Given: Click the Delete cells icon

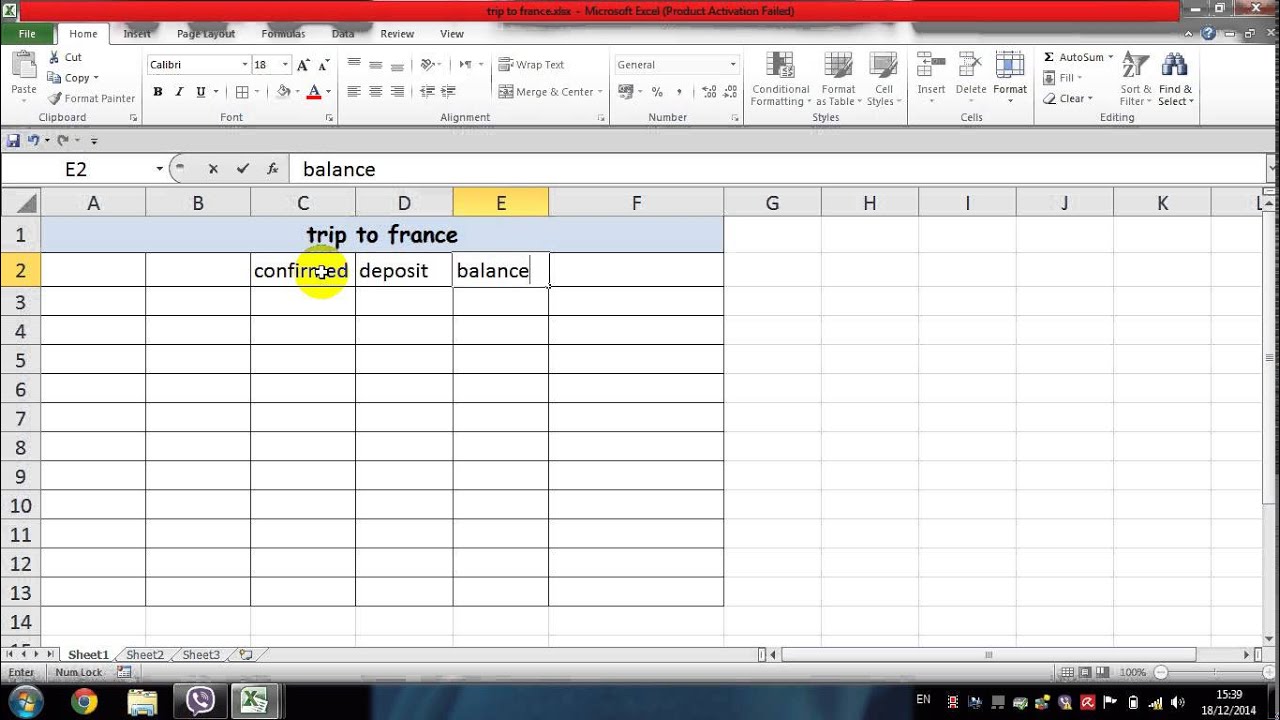Looking at the screenshot, I should click(x=971, y=66).
